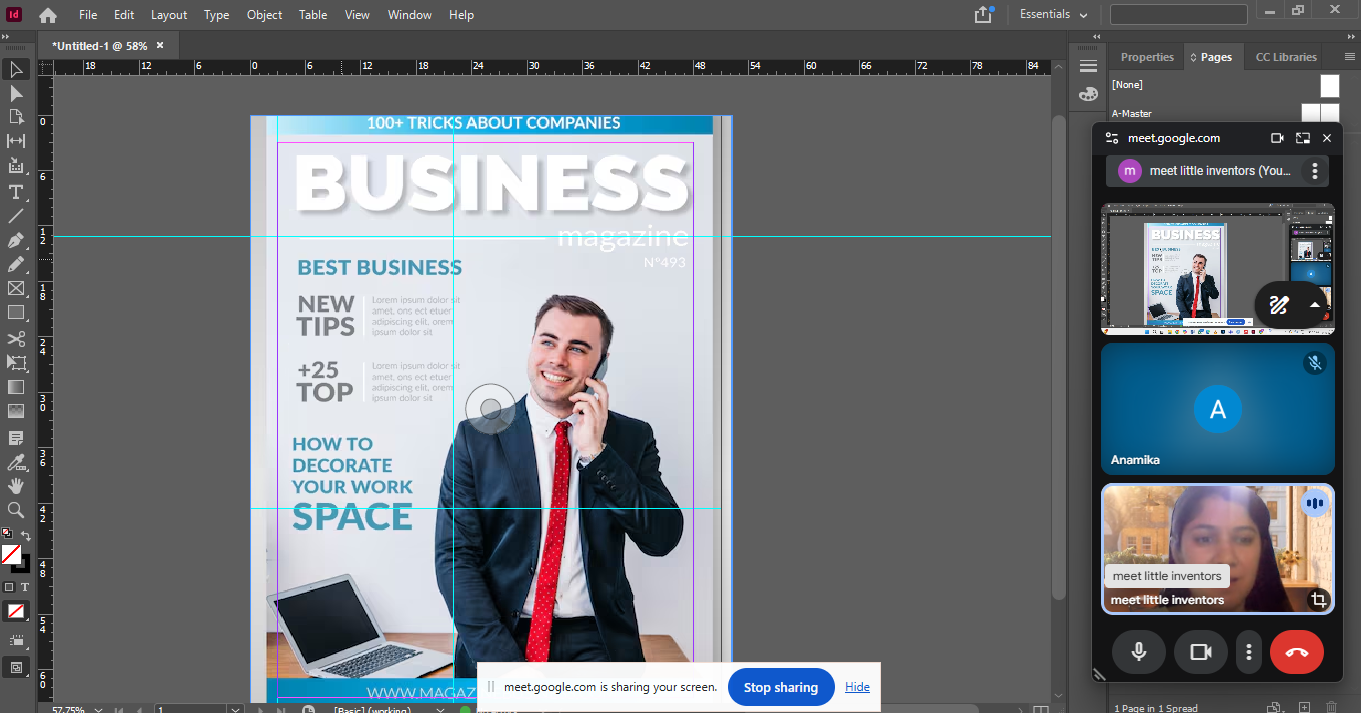Select the Zoom tool magnifier
The image size is (1361, 713).
click(16, 510)
